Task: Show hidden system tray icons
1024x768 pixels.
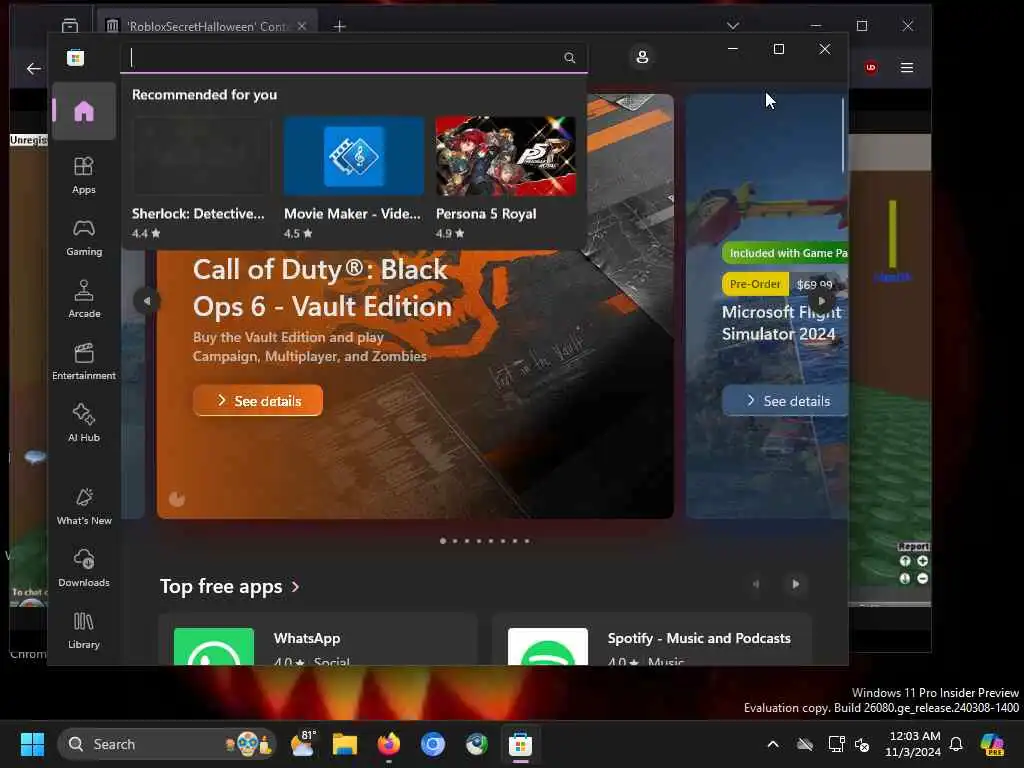Action: (773, 744)
